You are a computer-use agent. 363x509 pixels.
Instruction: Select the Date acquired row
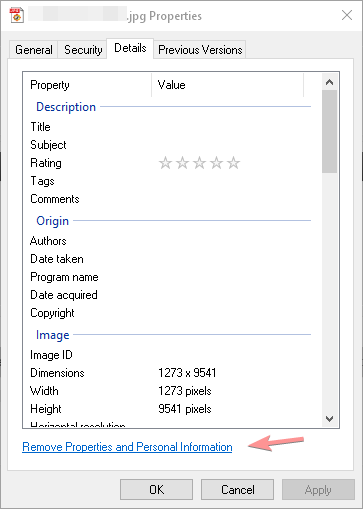pos(170,295)
